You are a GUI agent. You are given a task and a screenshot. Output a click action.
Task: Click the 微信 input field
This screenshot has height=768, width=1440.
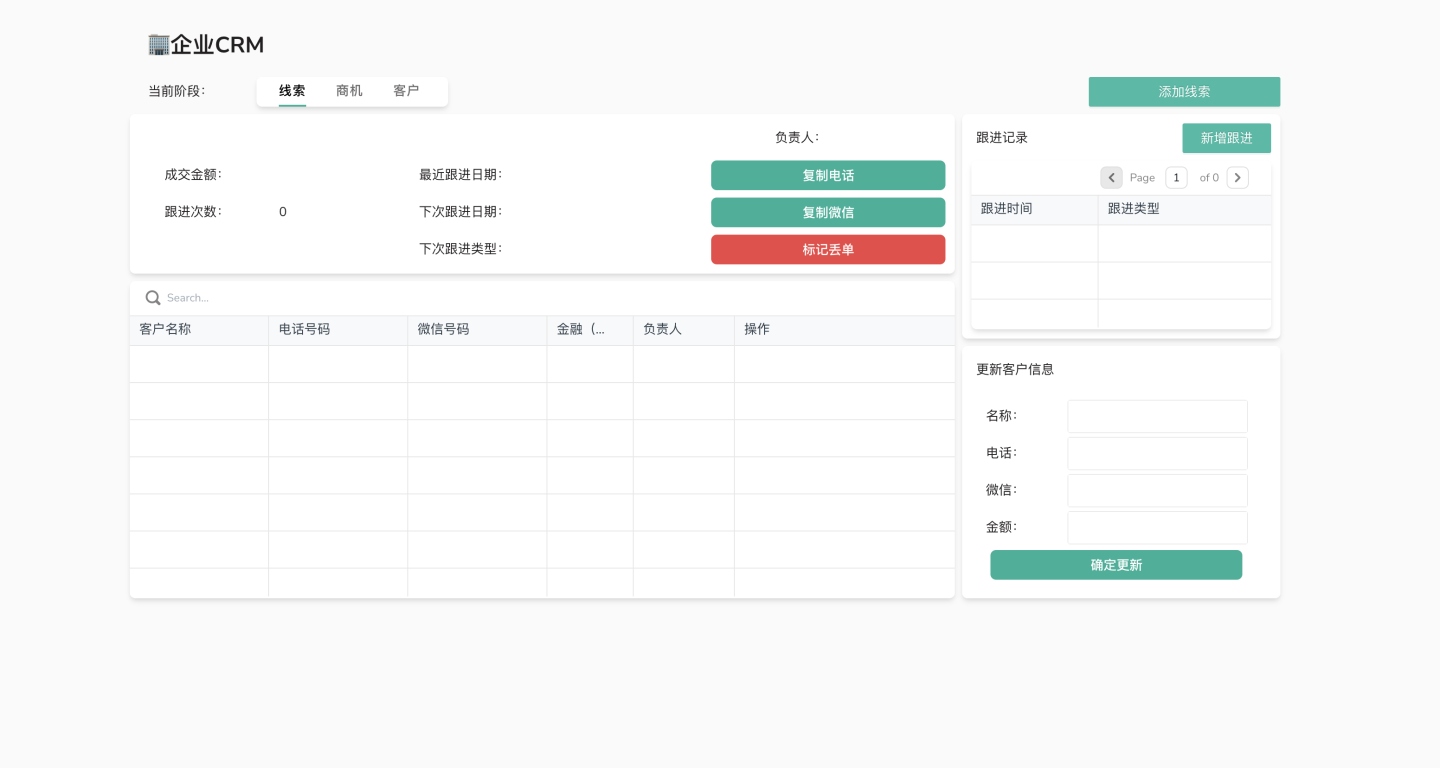point(1157,490)
